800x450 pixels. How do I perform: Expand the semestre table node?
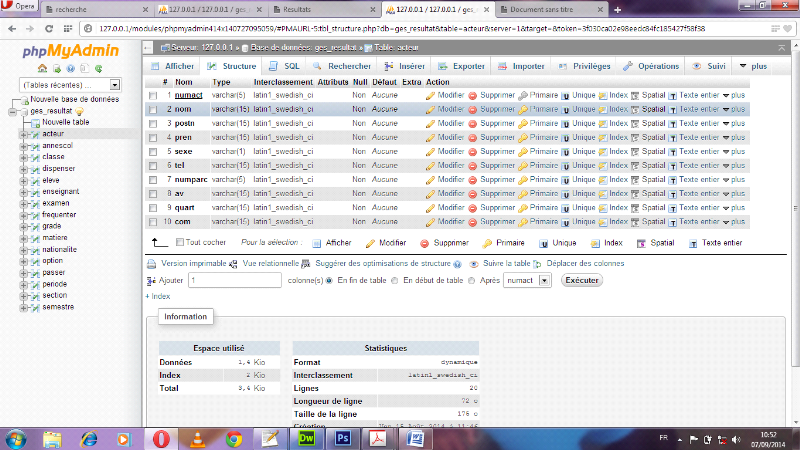[23, 308]
